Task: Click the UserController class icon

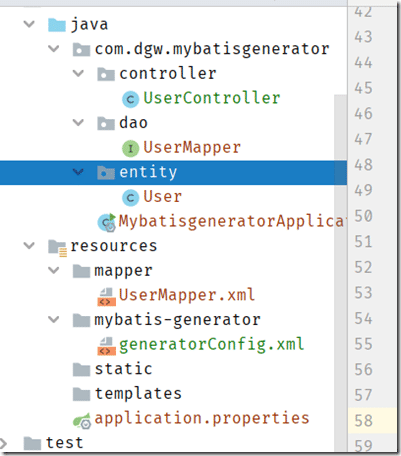Action: [130, 99]
